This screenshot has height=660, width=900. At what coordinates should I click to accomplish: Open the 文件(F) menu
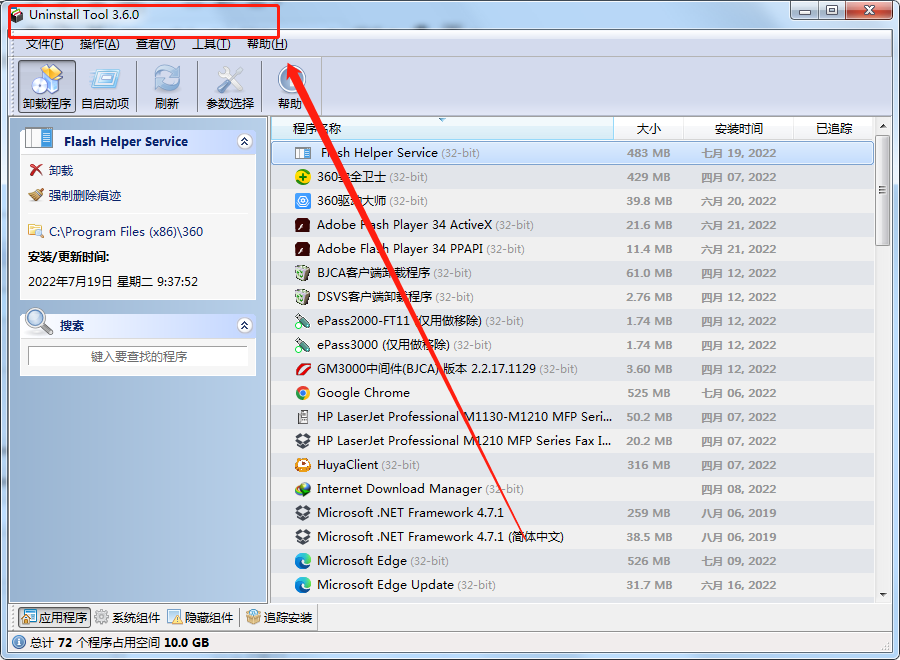(44, 44)
